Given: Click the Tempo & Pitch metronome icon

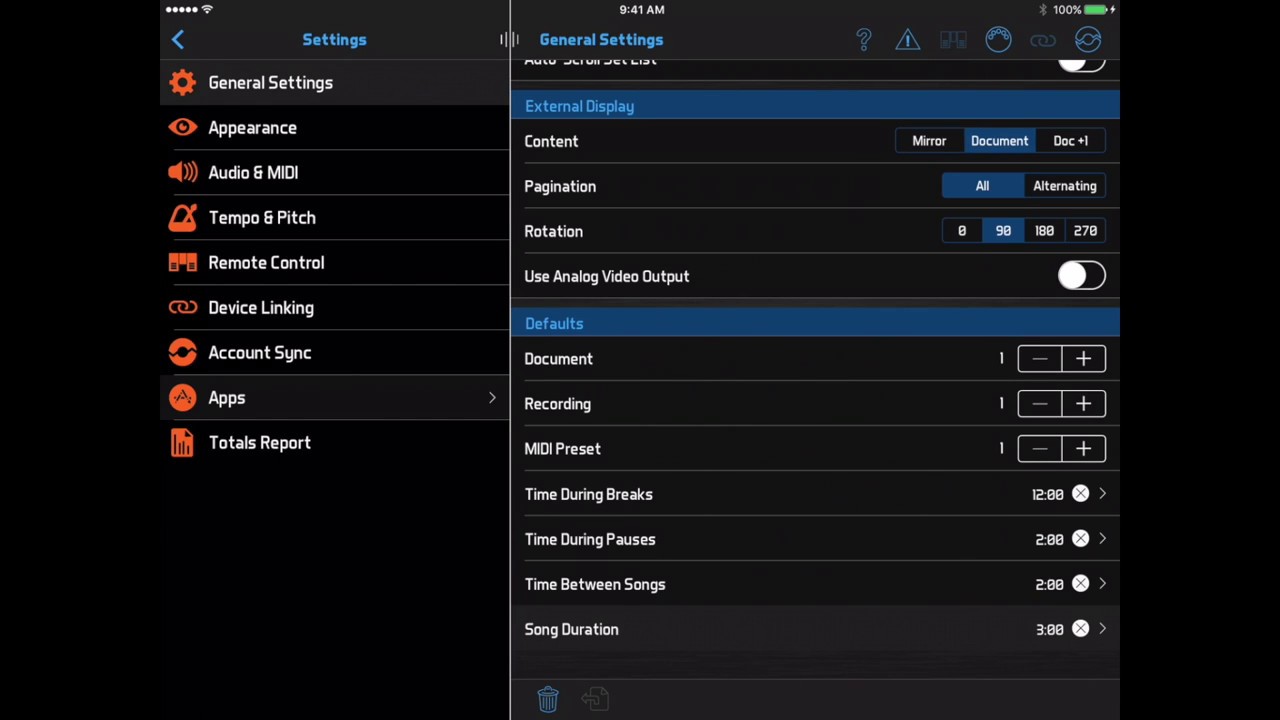Looking at the screenshot, I should [x=183, y=218].
